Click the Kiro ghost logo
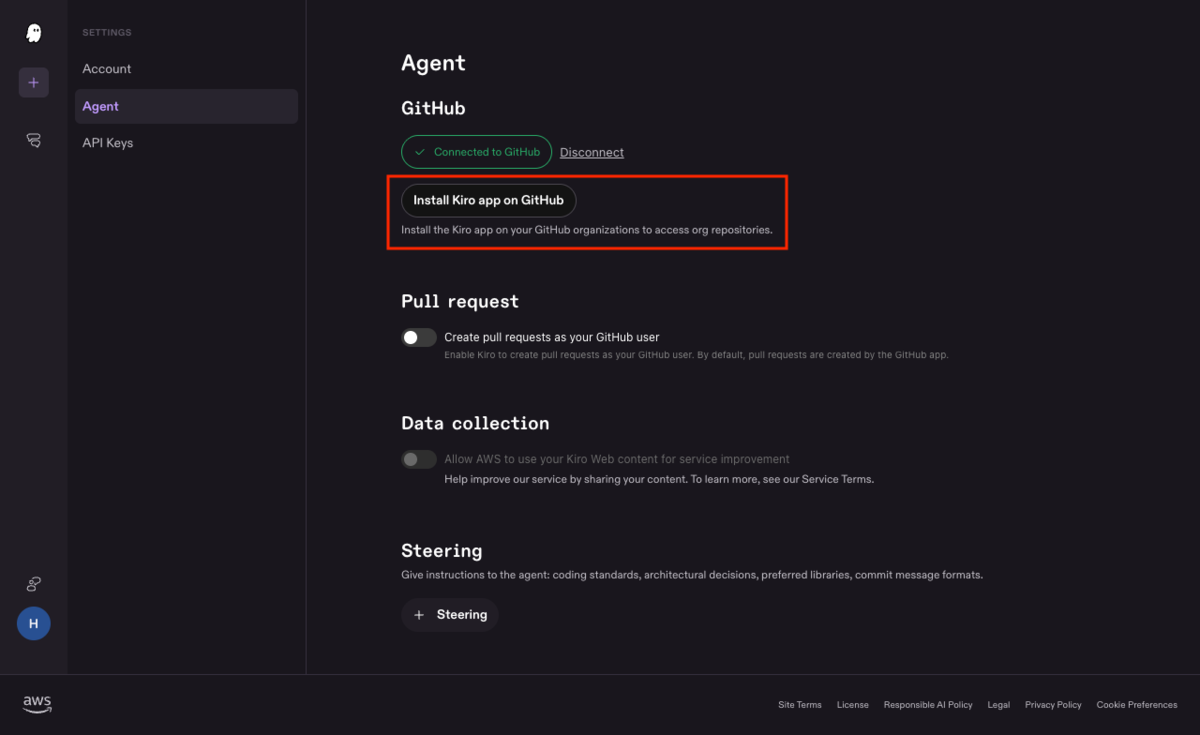Image resolution: width=1200 pixels, height=735 pixels. pos(33,33)
